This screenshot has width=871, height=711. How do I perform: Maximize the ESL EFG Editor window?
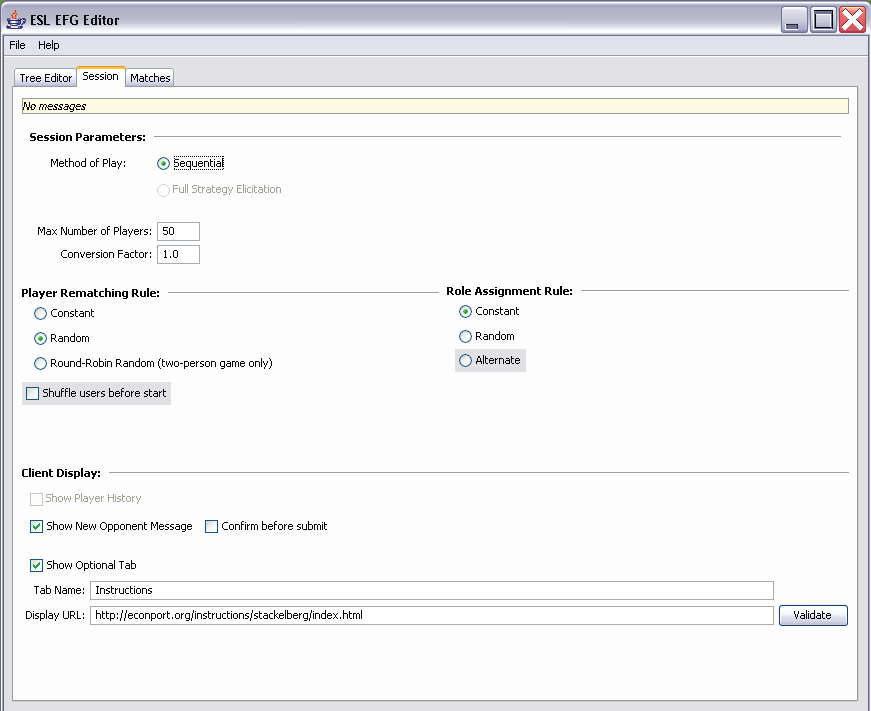[x=823, y=20]
